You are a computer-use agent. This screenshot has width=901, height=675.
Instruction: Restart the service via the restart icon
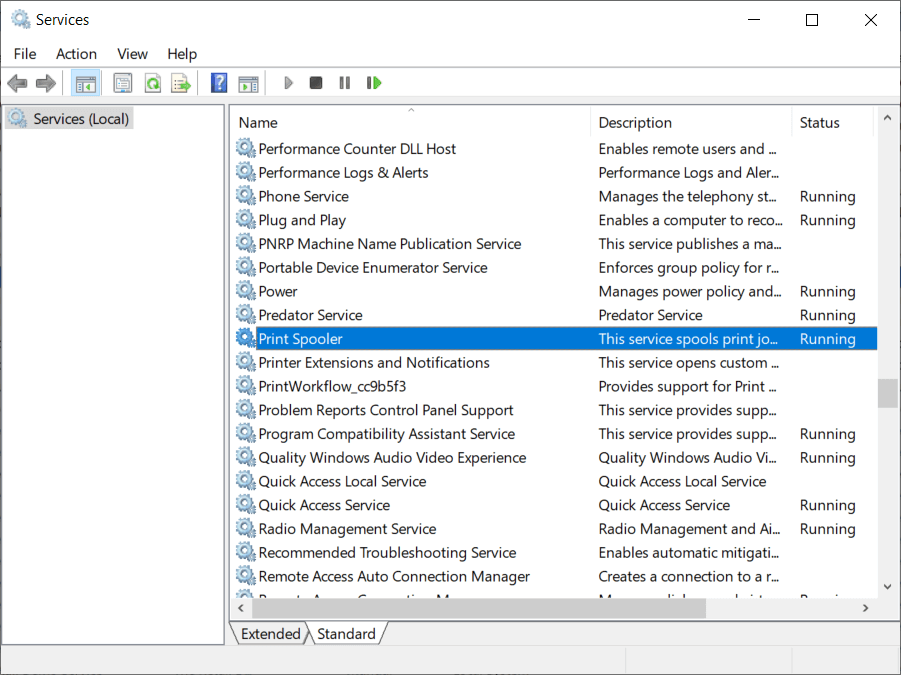[x=373, y=82]
